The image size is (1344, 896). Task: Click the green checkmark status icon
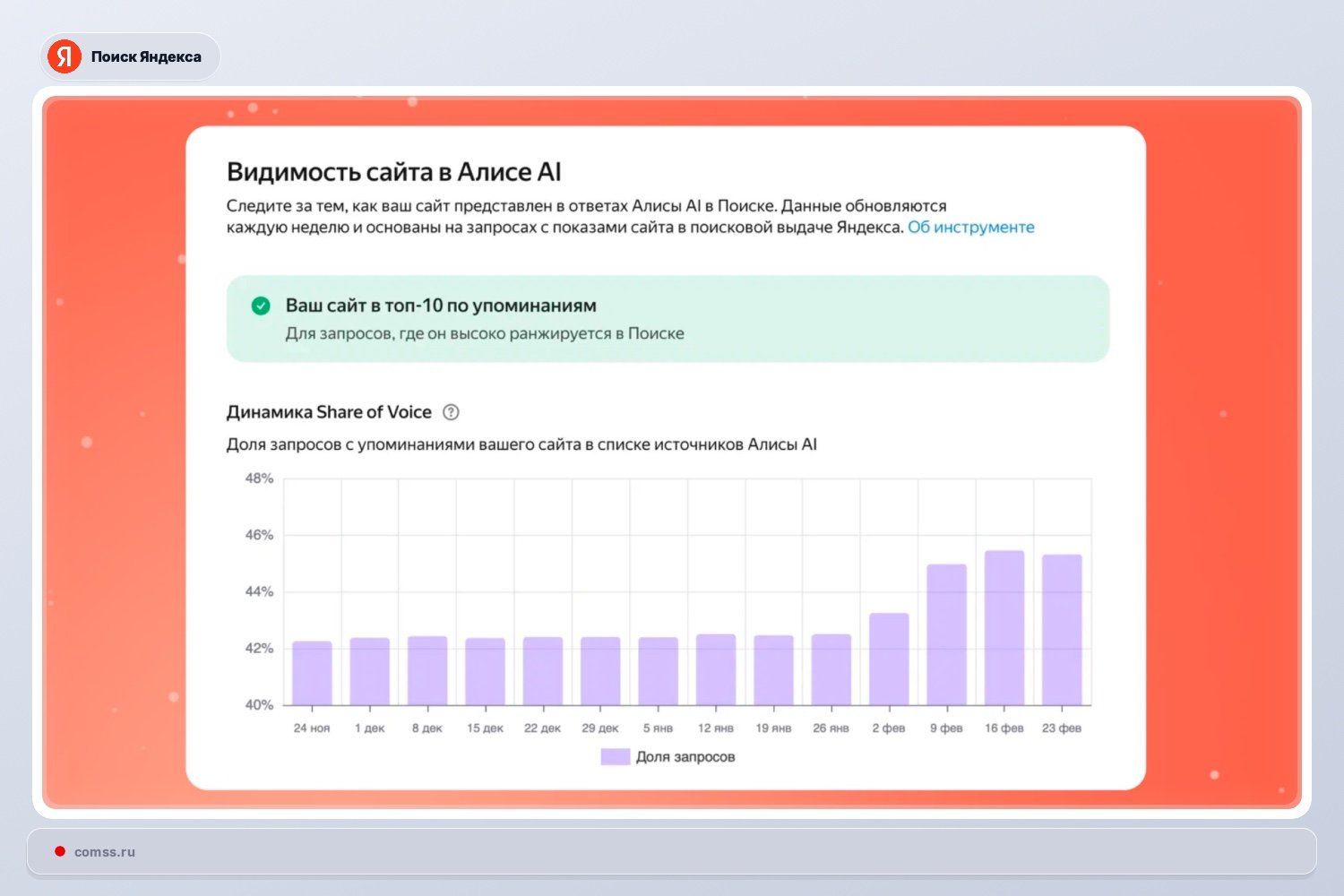[261, 306]
